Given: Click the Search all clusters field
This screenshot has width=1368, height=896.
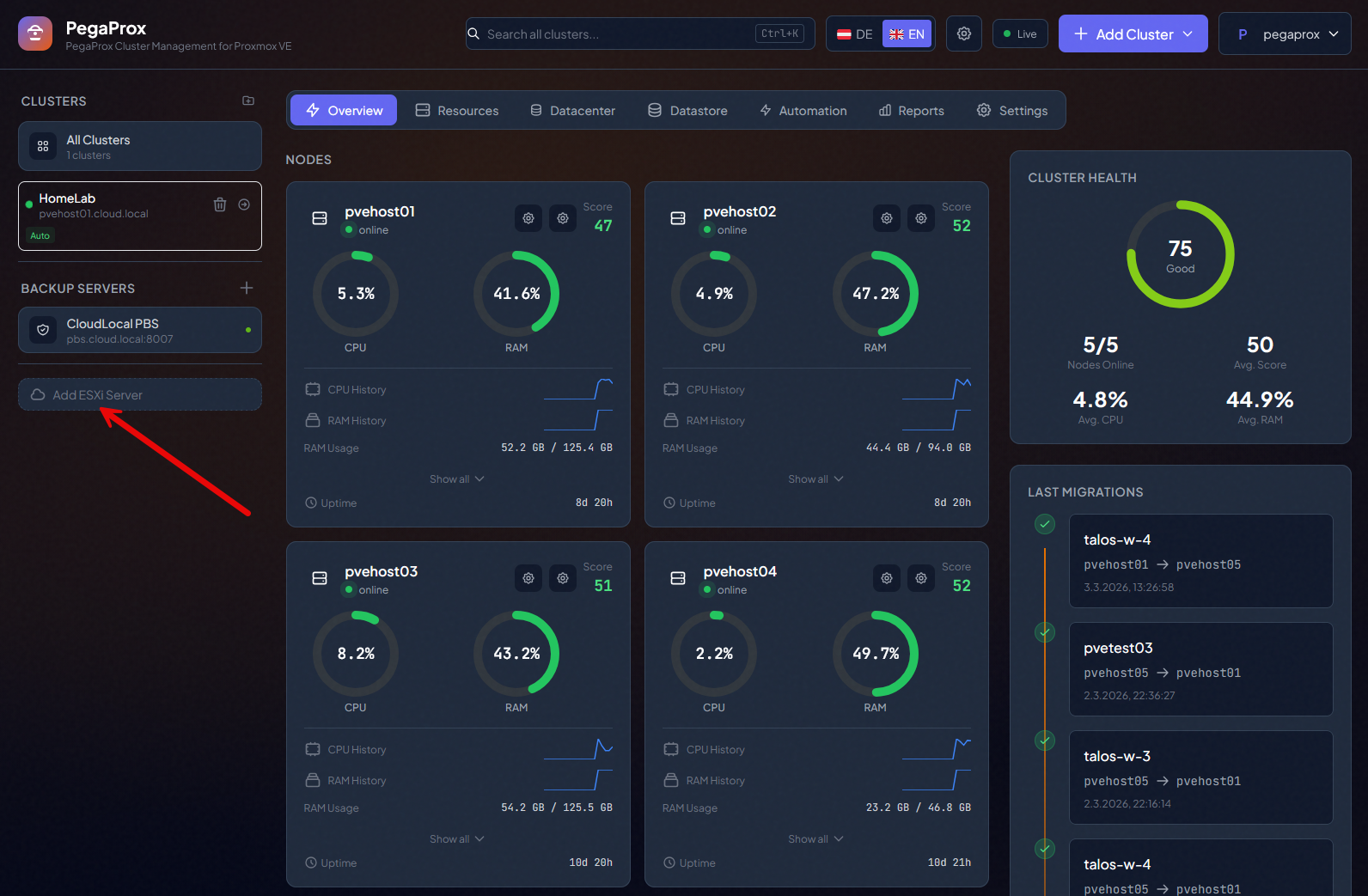Looking at the screenshot, I should (x=640, y=34).
